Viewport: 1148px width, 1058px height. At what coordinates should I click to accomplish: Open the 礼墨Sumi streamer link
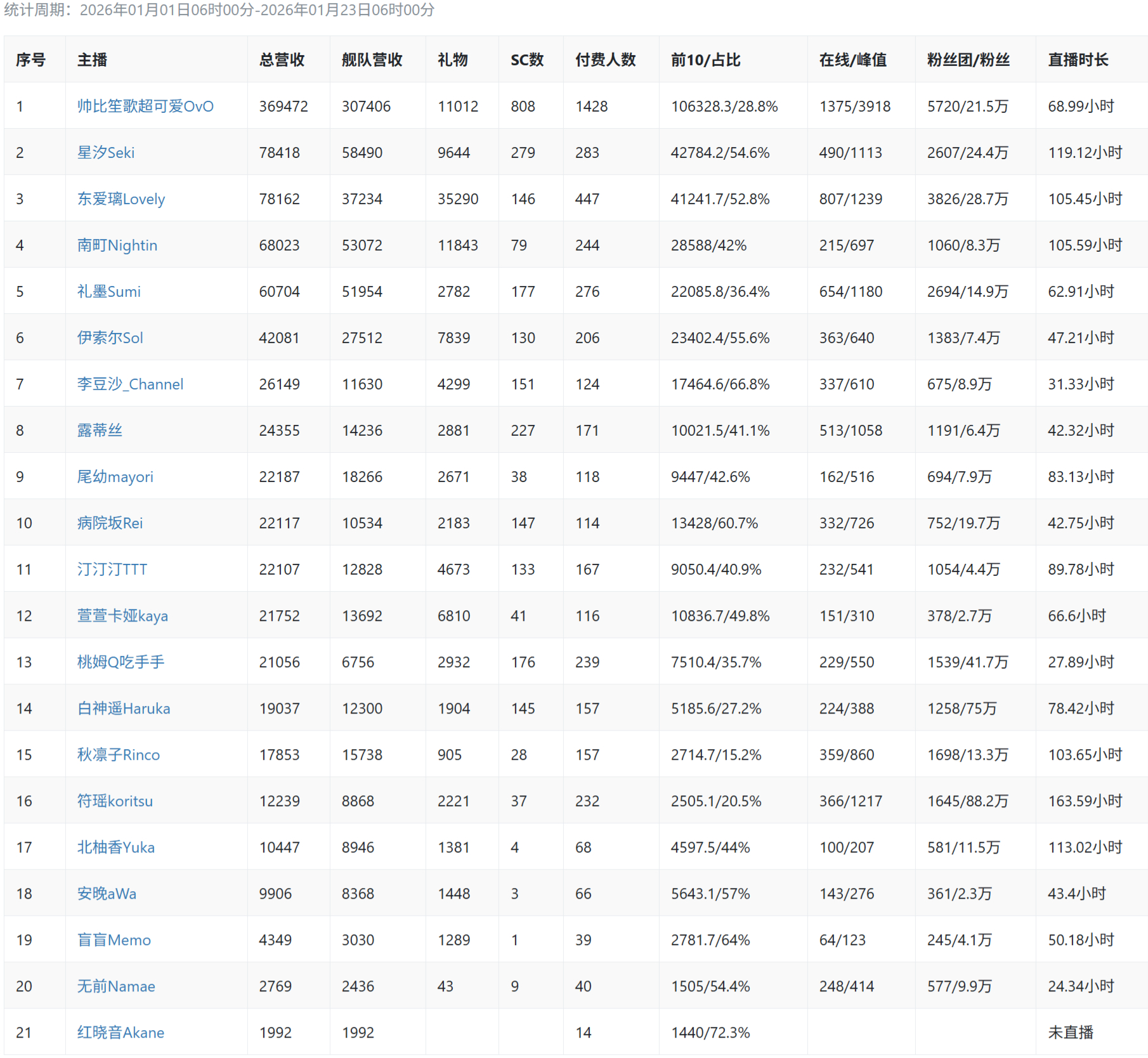(x=109, y=291)
